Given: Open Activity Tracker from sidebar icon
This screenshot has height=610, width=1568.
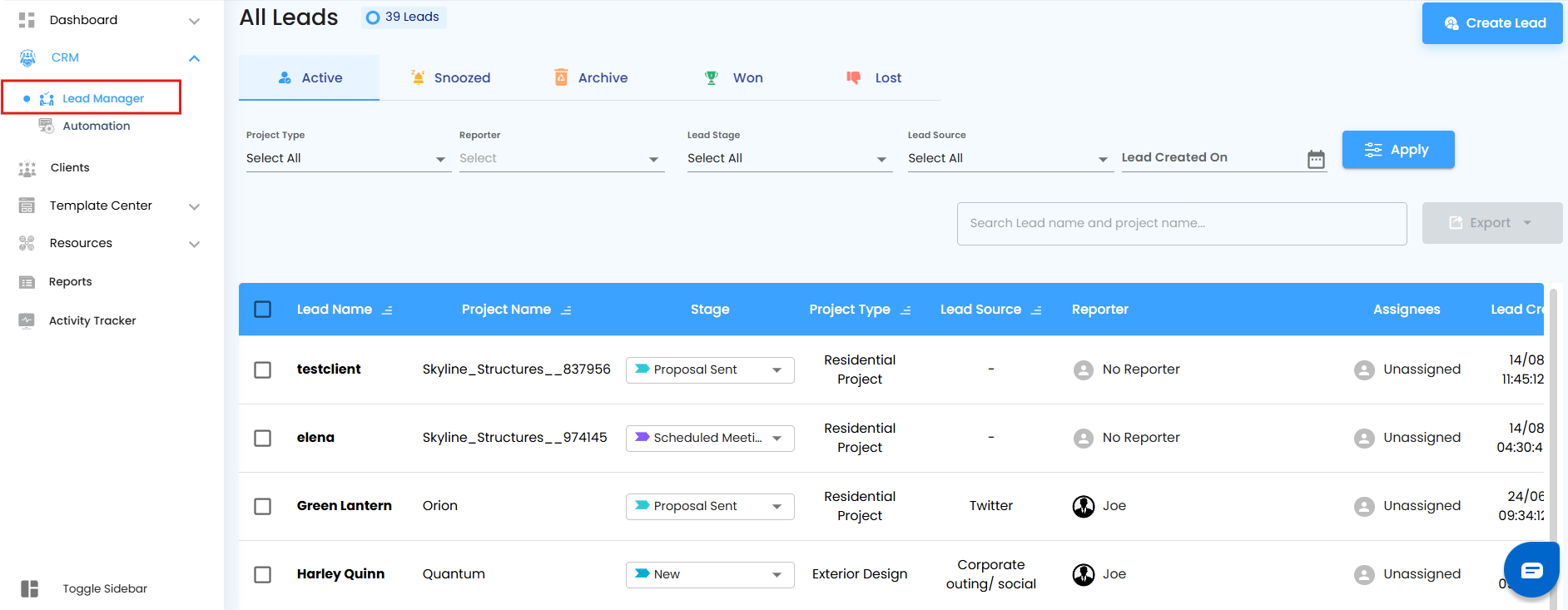Looking at the screenshot, I should tap(27, 320).
